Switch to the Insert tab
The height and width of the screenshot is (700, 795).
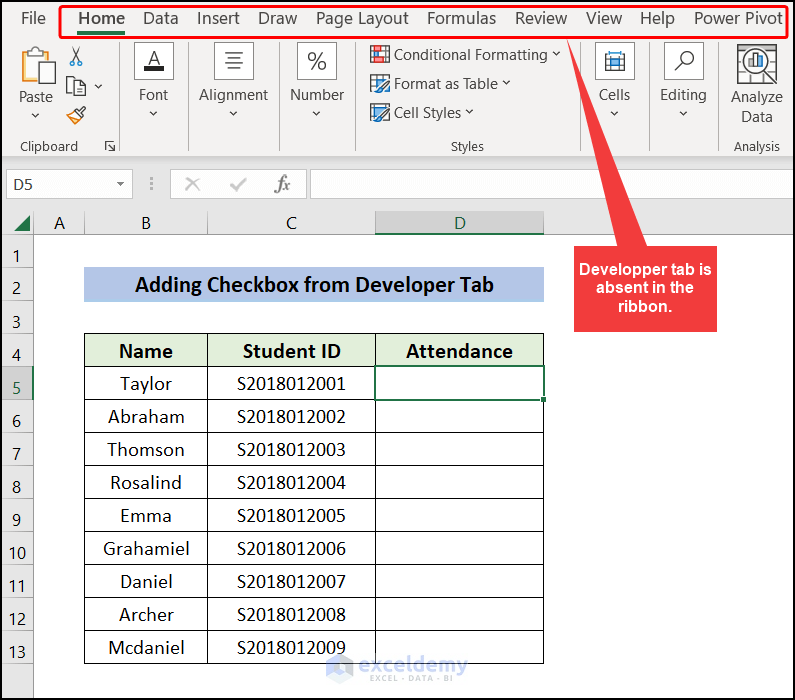point(218,18)
